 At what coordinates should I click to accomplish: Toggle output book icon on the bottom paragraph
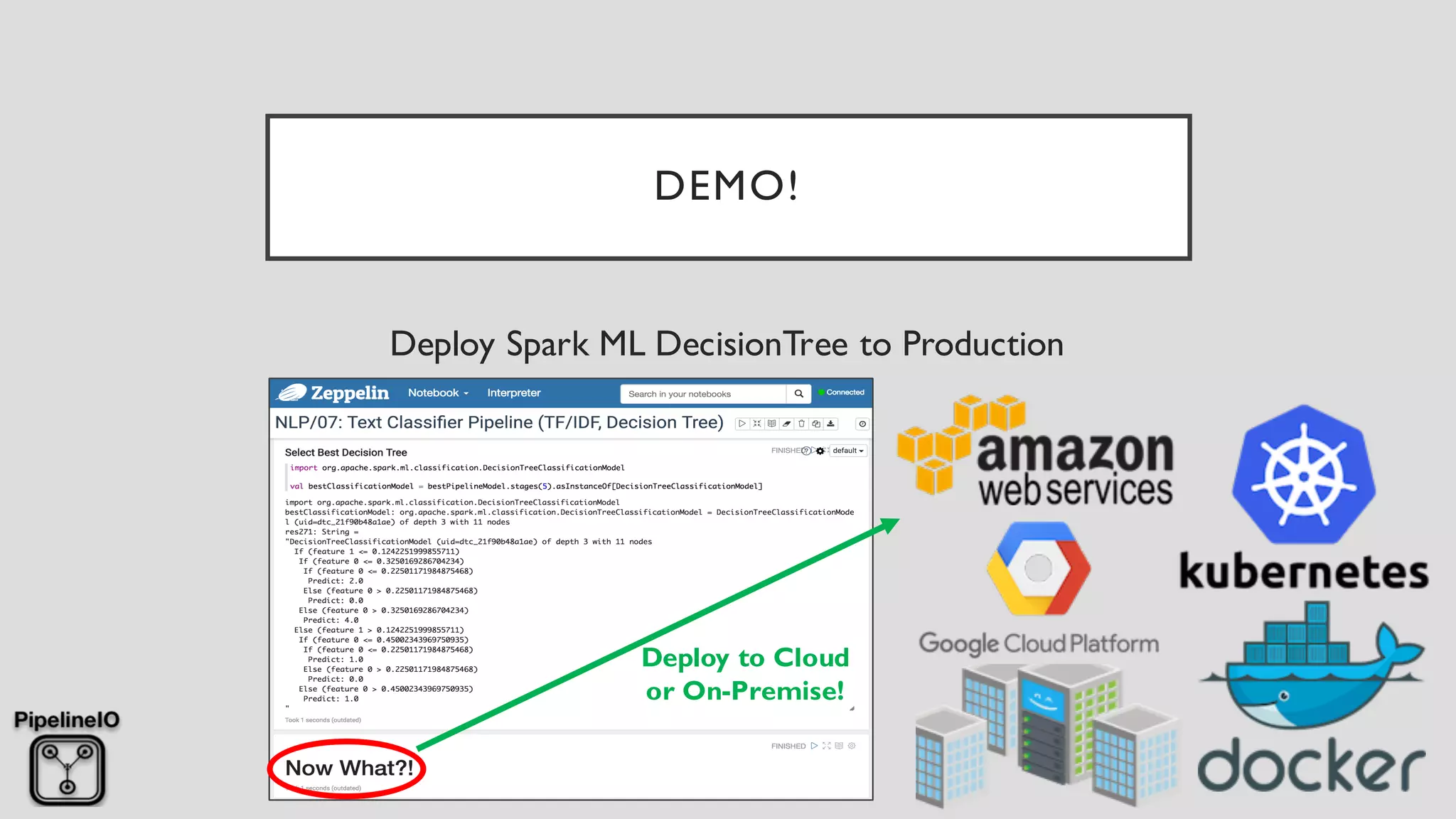[x=839, y=746]
